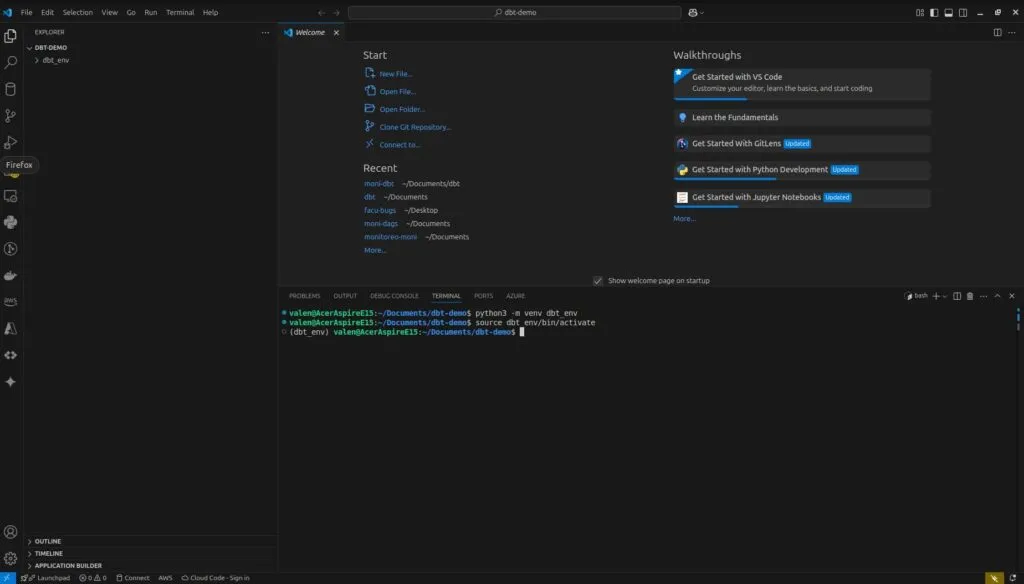
Task: Open the sparkle Gemini icon
Action: (x=10, y=382)
